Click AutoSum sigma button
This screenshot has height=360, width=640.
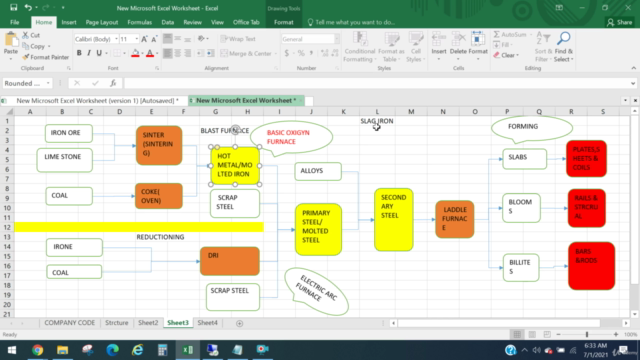tap(509, 35)
